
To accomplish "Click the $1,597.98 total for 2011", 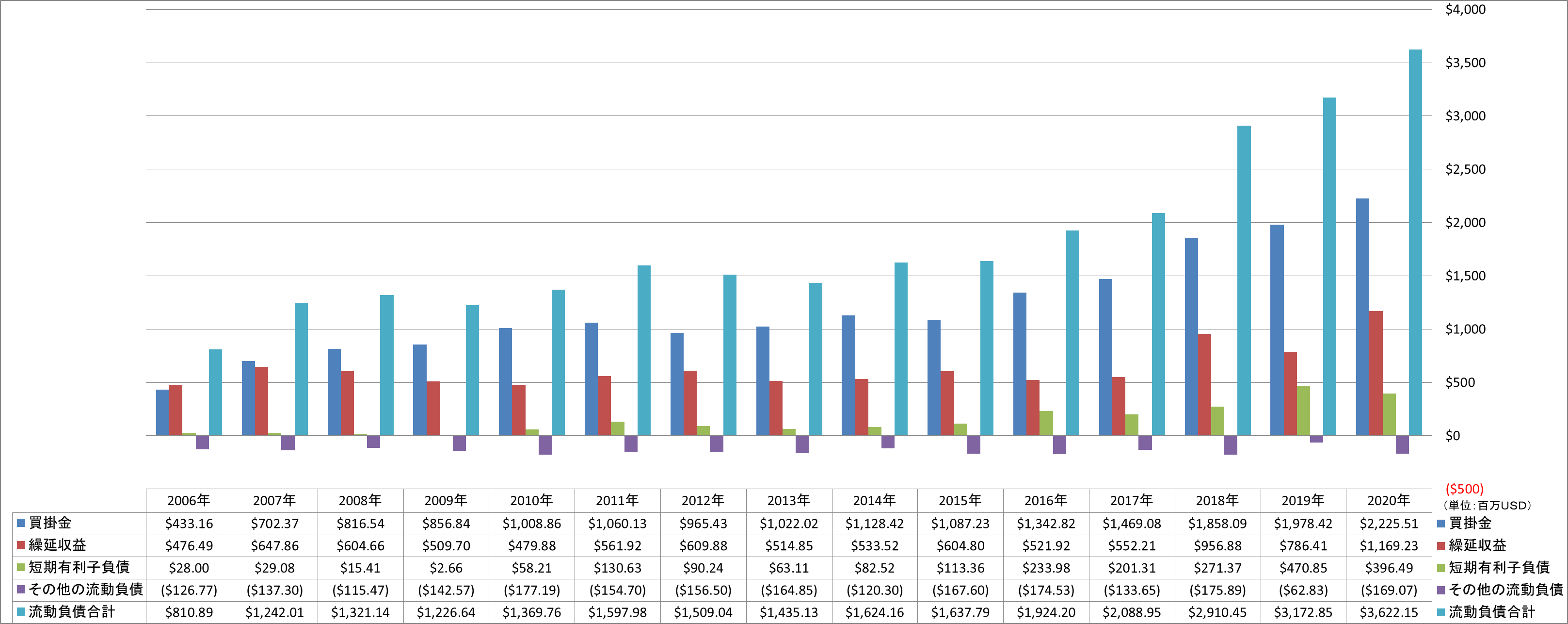I will 617,612.
